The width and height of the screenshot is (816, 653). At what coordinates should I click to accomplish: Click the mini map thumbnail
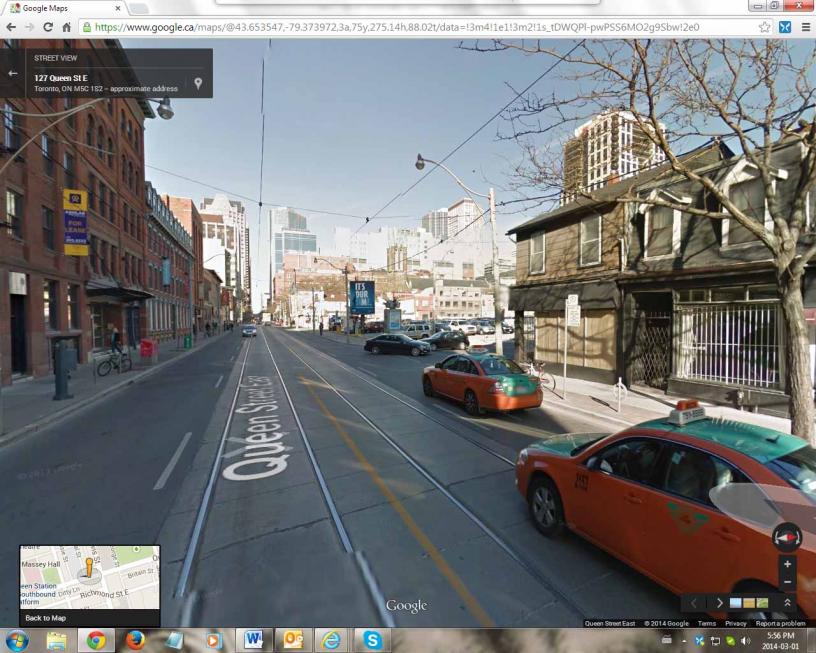89,577
